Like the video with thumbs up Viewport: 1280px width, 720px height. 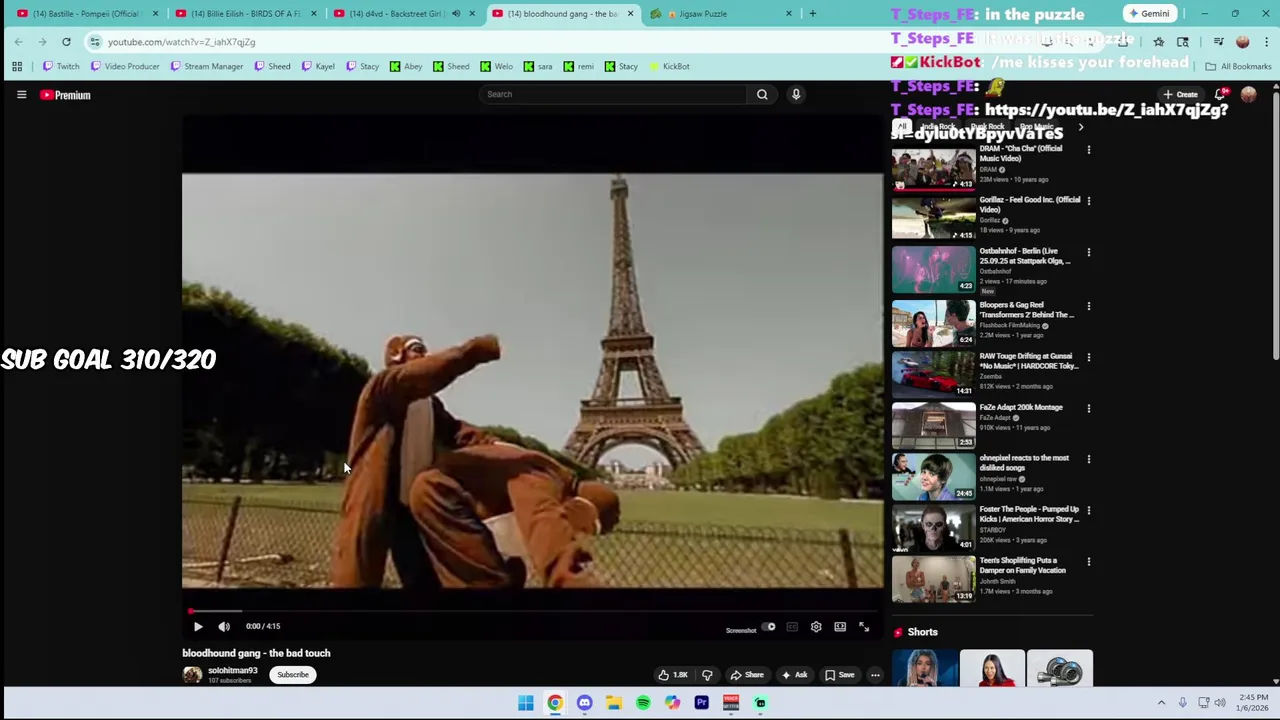pos(672,675)
